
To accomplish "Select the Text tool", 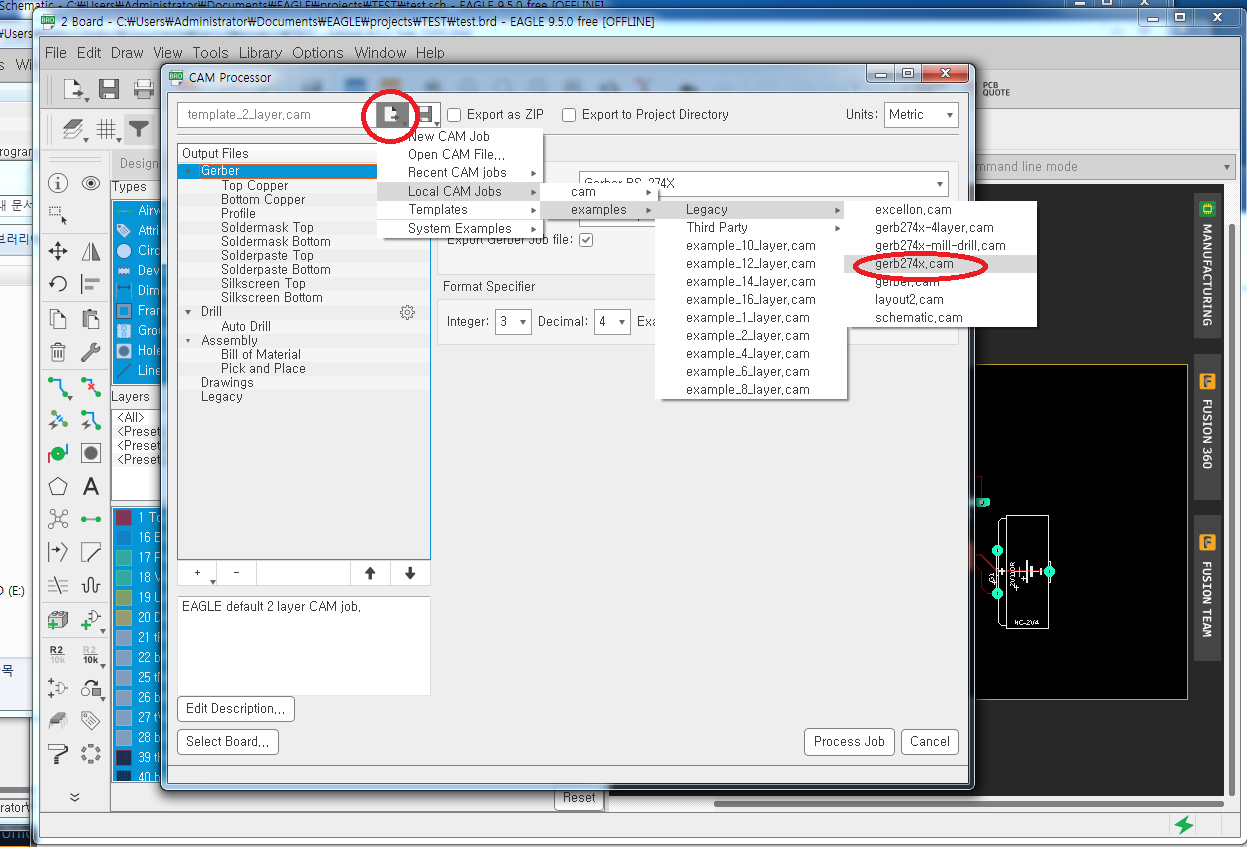I will [x=91, y=487].
